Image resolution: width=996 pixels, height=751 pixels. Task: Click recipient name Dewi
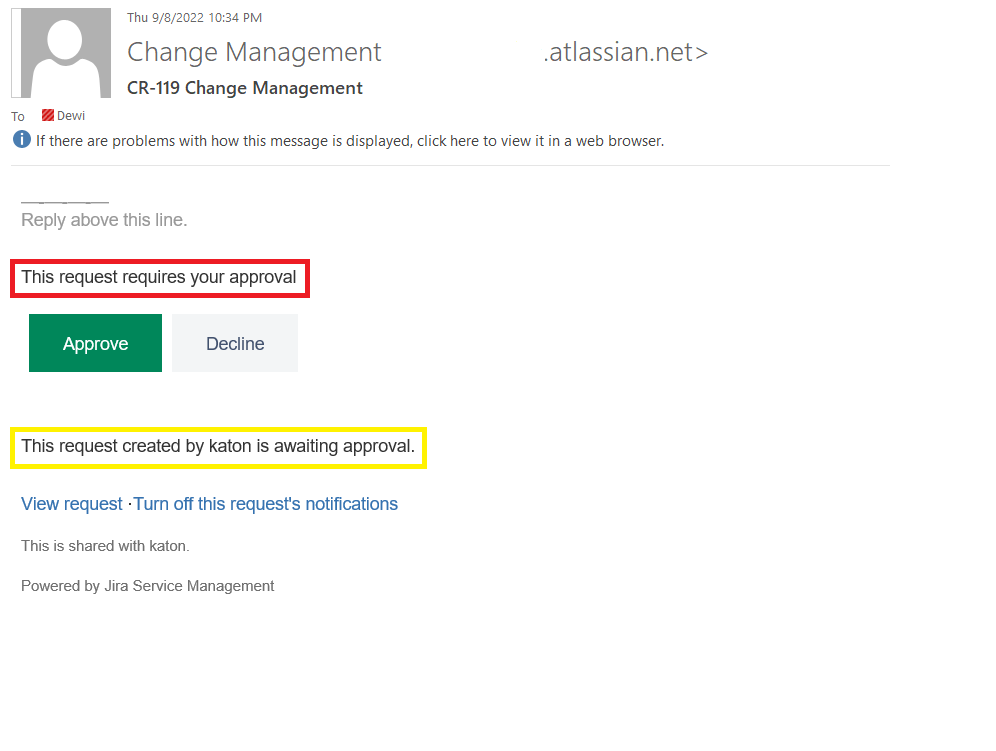[x=71, y=116]
